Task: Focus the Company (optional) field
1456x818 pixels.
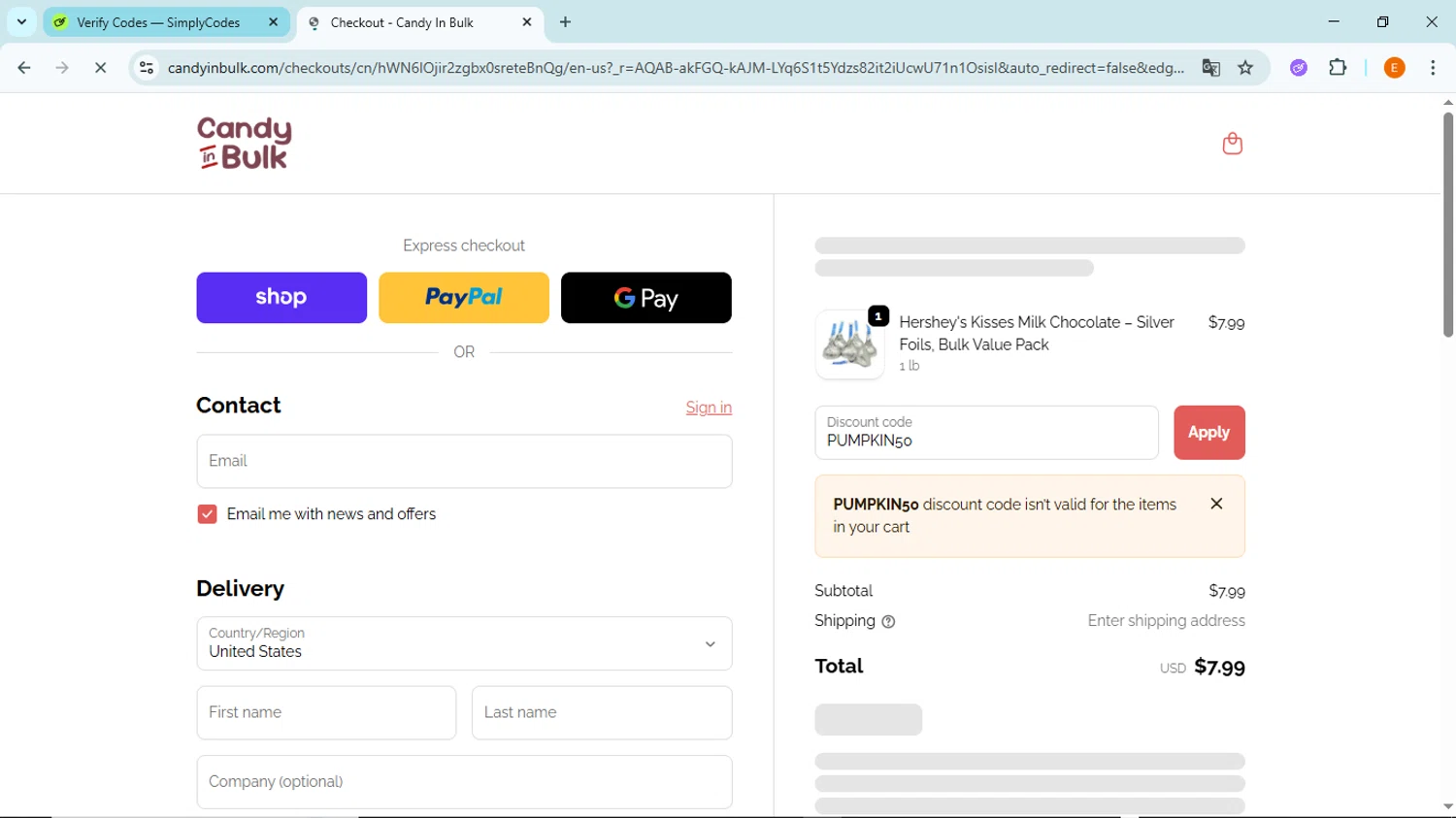Action: point(464,782)
